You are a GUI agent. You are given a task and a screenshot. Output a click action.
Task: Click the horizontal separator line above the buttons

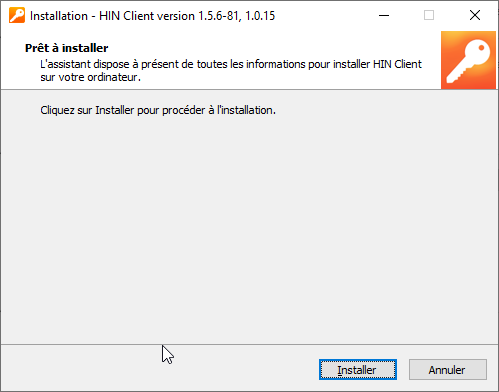click(249, 344)
